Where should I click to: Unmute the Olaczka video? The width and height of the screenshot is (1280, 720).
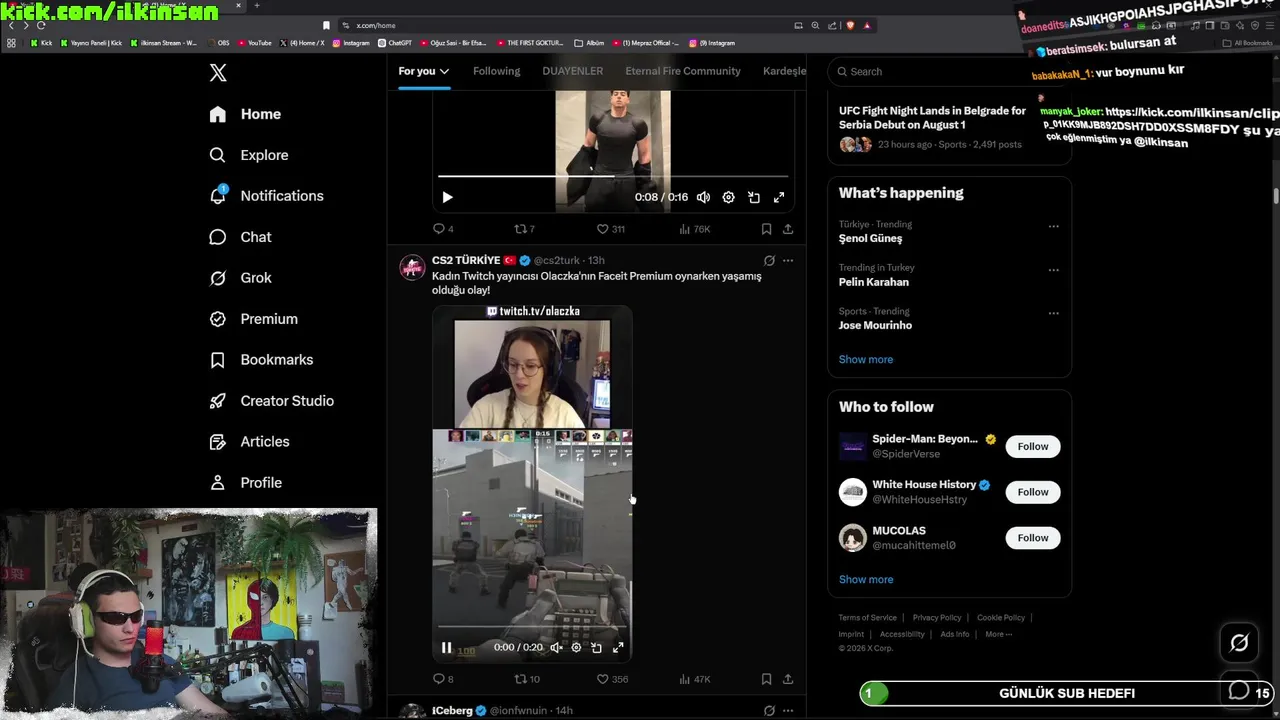pyautogui.click(x=556, y=648)
